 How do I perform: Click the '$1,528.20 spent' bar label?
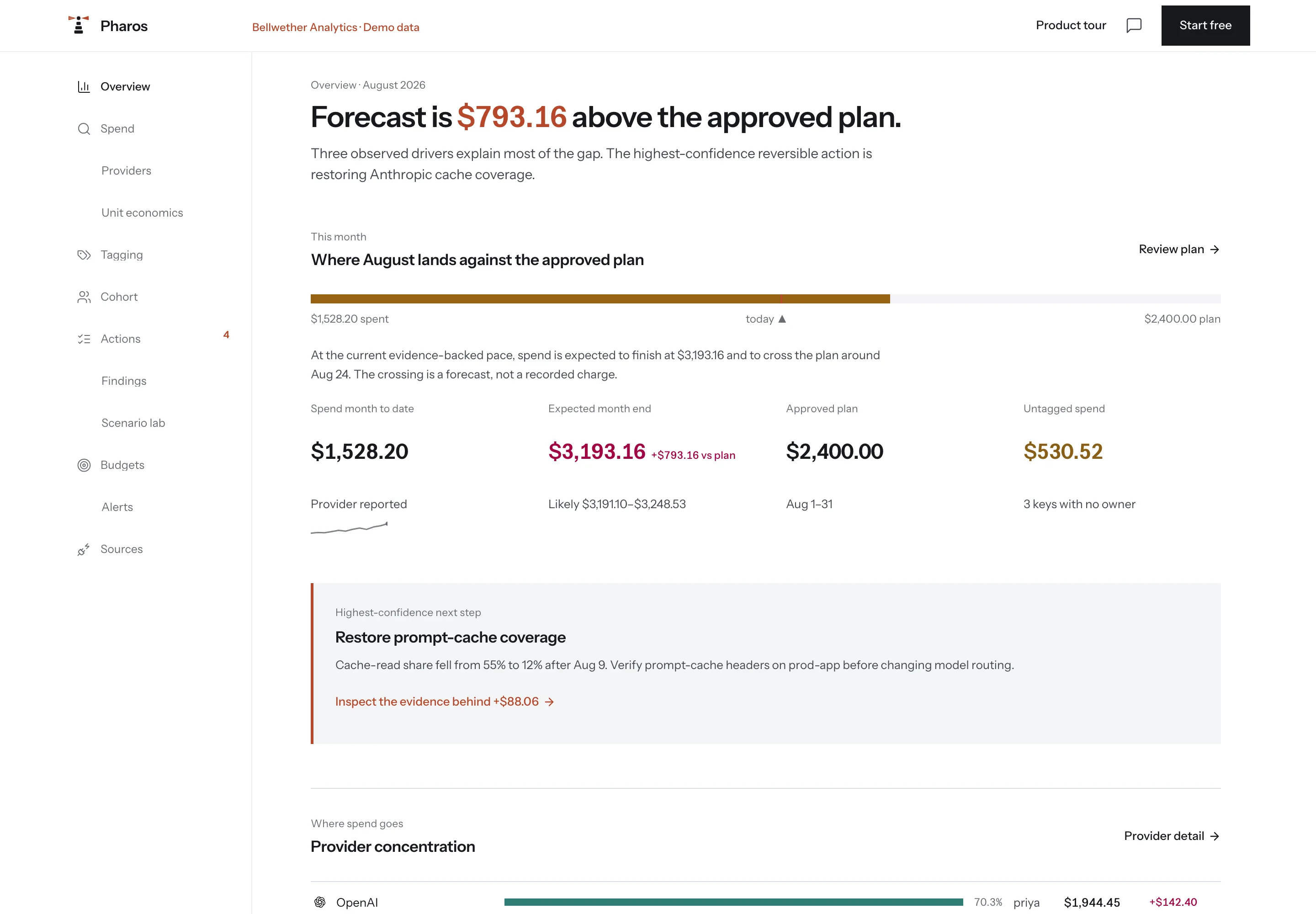349,319
